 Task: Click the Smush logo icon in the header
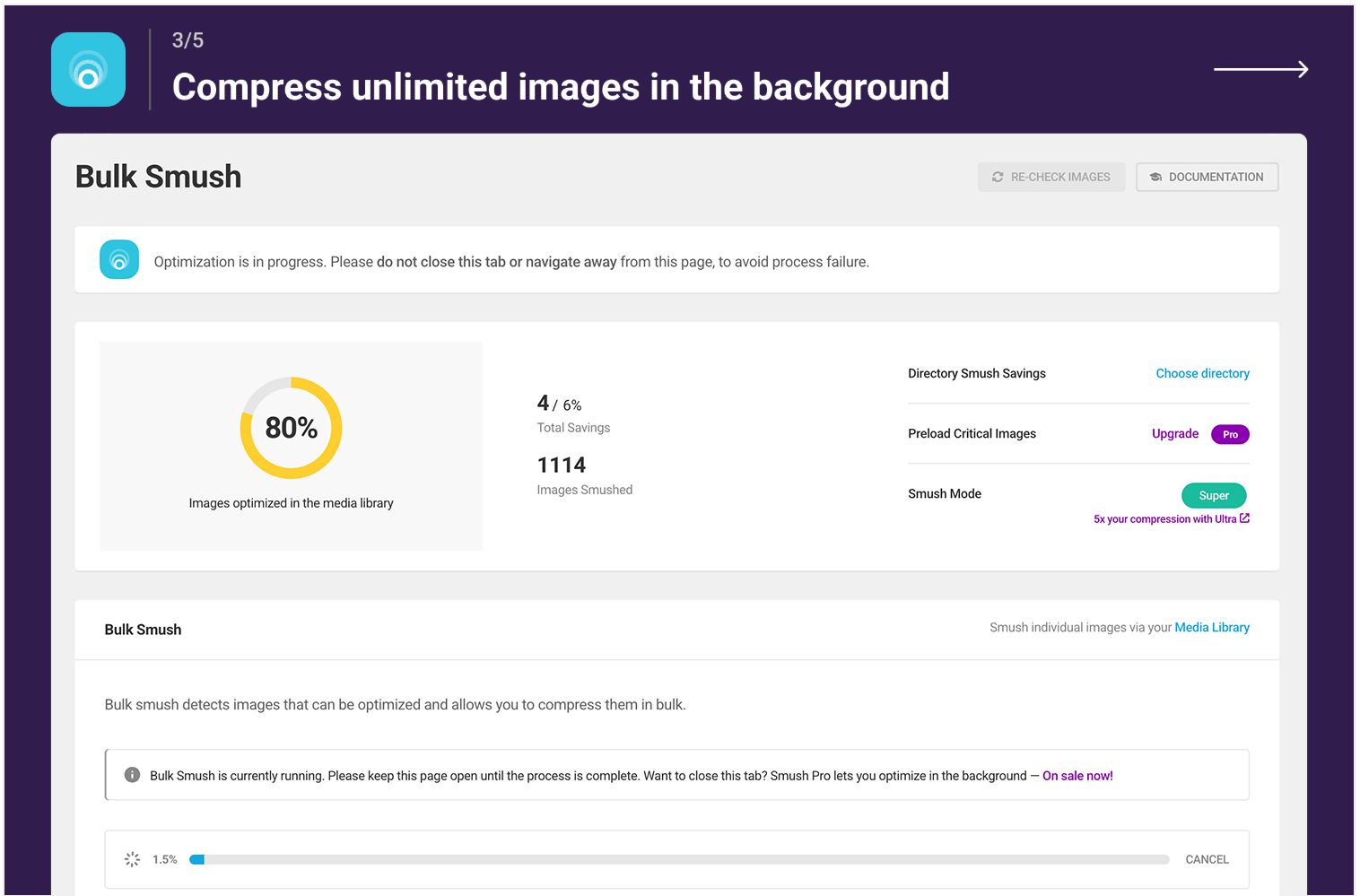[x=87, y=69]
